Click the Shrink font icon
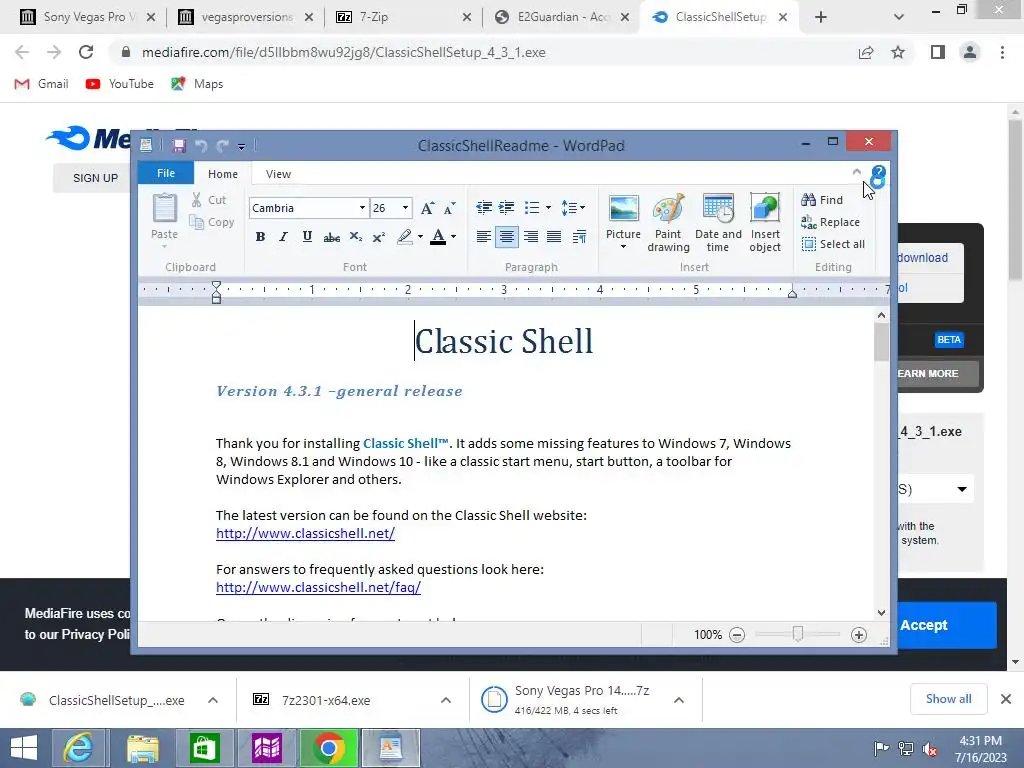Image resolution: width=1024 pixels, height=768 pixels. pyautogui.click(x=449, y=208)
